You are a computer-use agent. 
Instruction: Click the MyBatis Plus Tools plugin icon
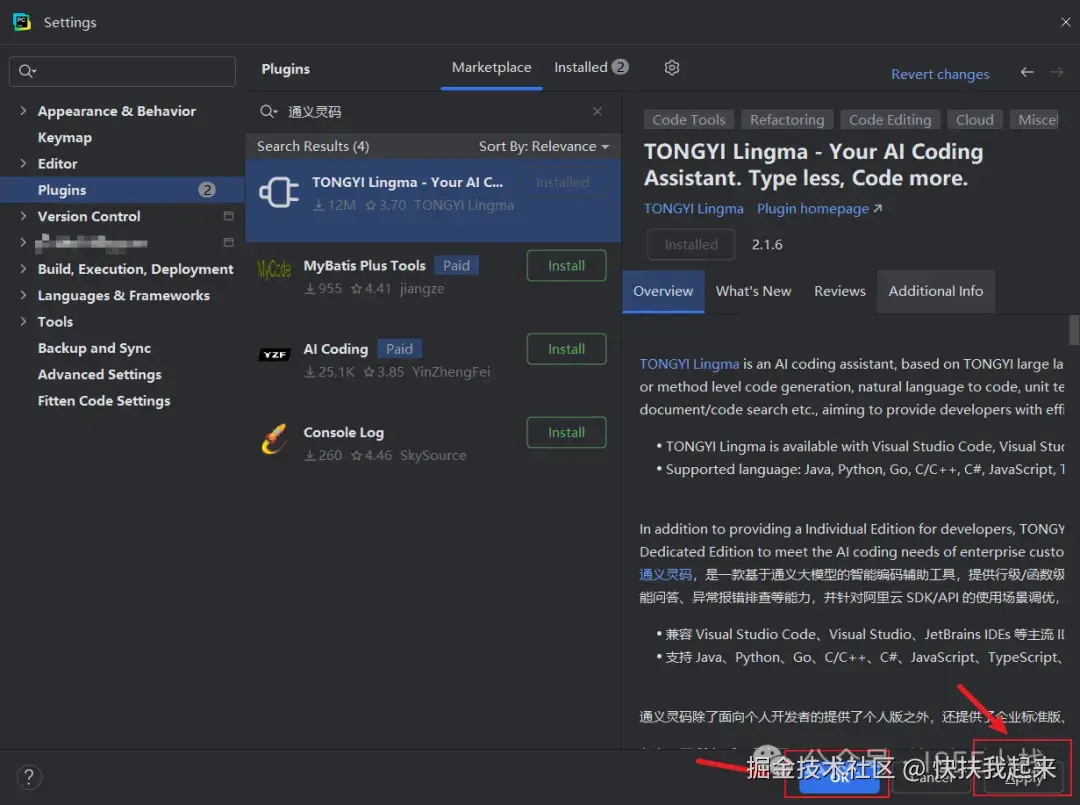point(274,269)
